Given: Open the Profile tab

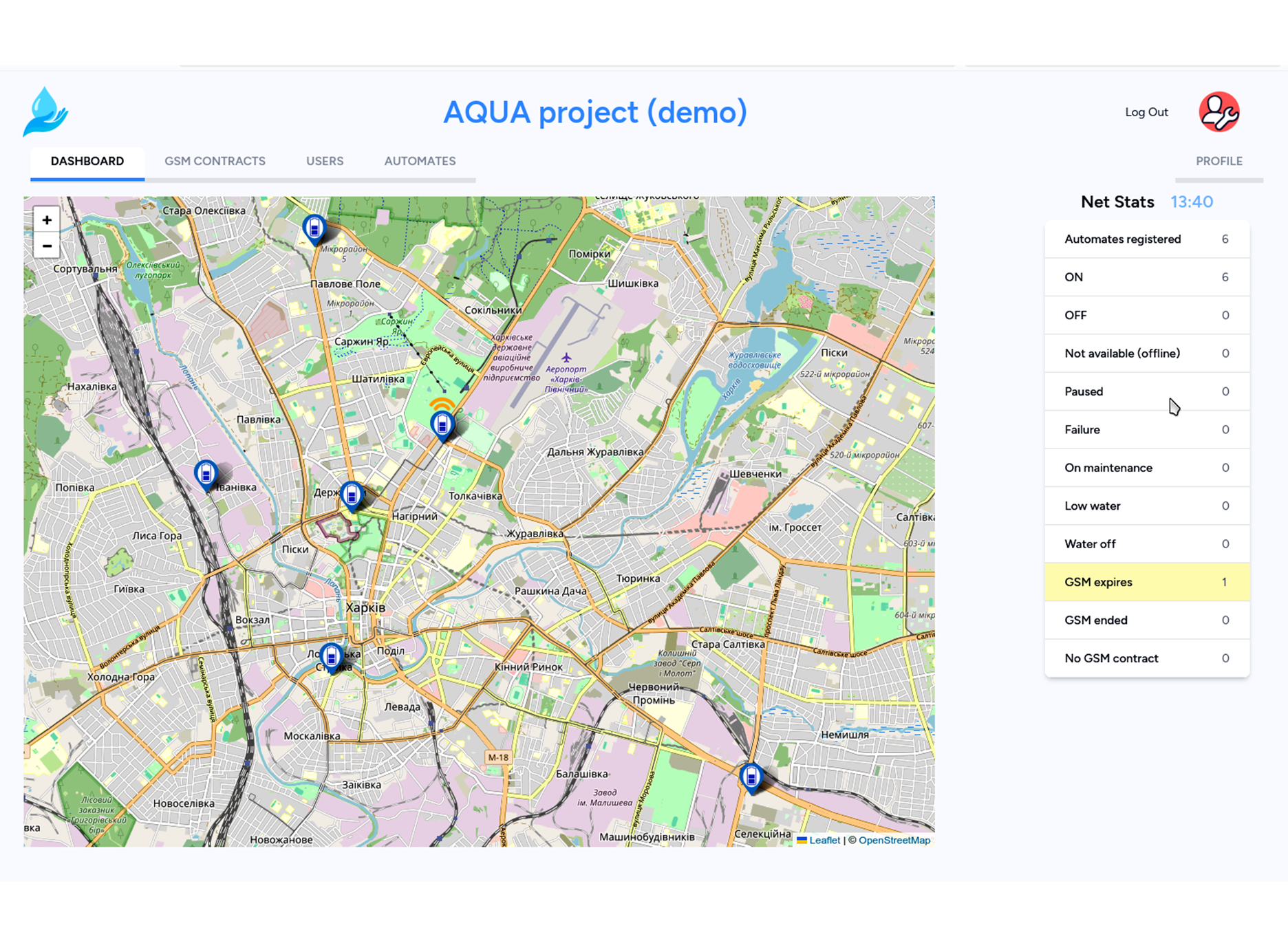Looking at the screenshot, I should point(1219,161).
